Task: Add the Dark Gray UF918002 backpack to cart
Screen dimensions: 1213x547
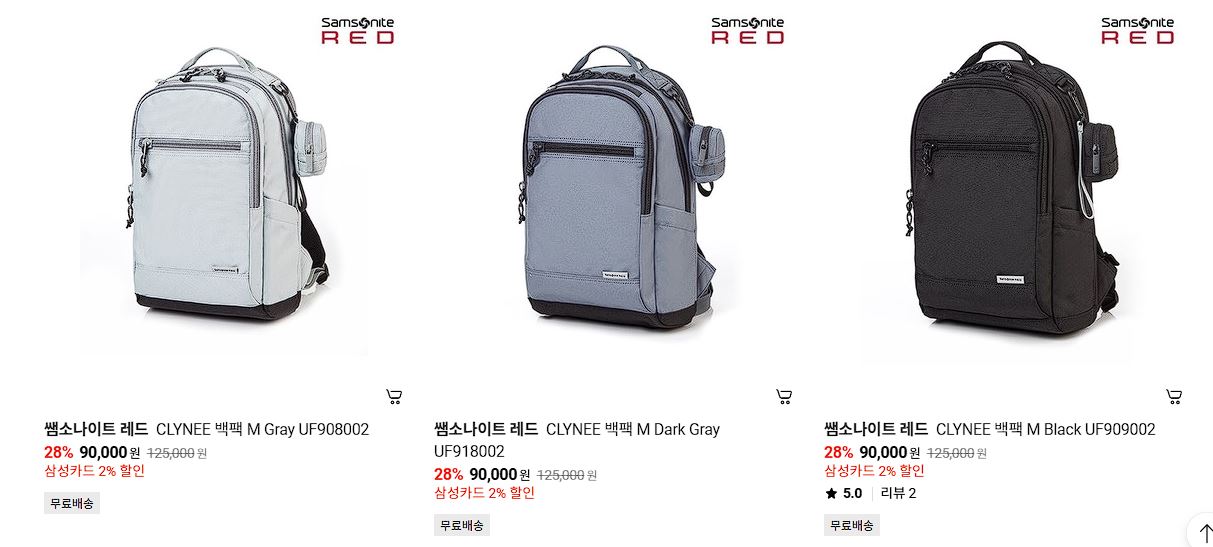Action: coord(784,397)
